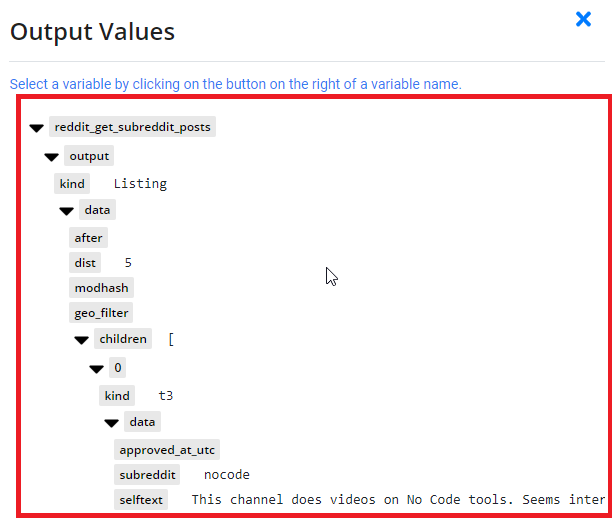Select the geo_filter variable
This screenshot has width=612, height=523.
pos(101,313)
